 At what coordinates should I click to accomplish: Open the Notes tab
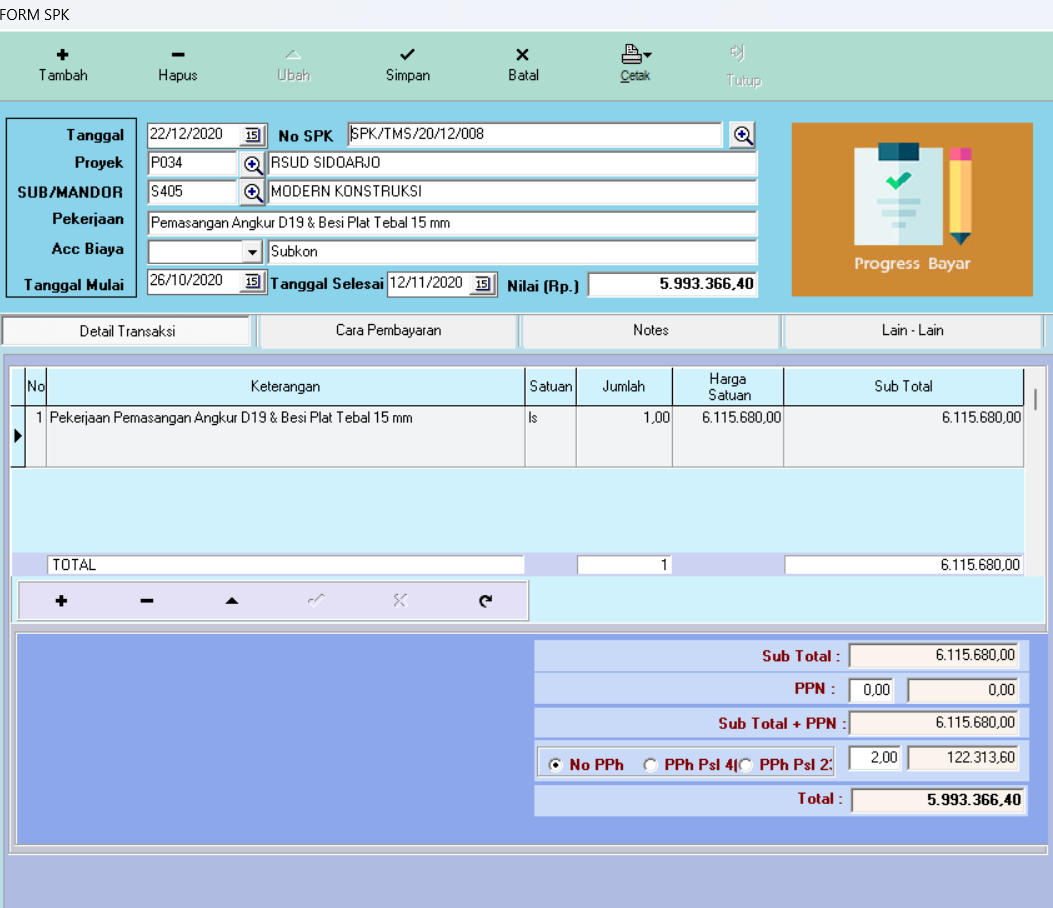point(650,330)
